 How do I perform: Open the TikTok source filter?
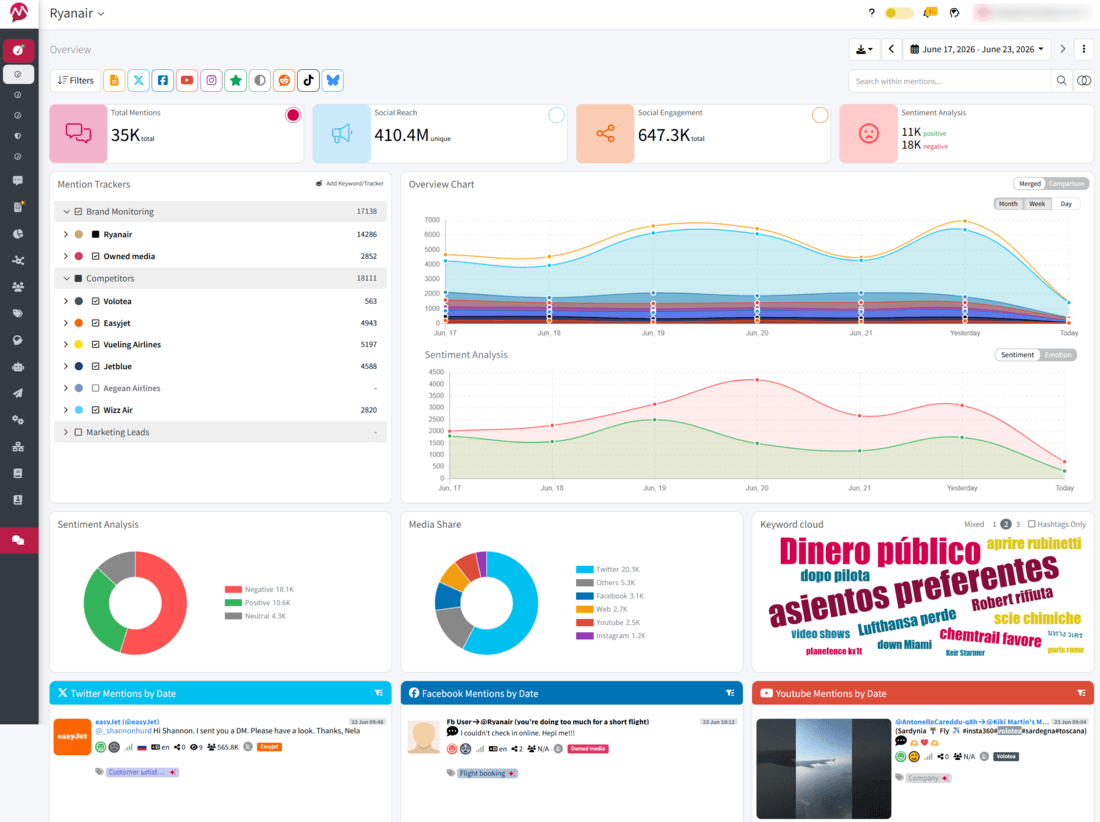309,81
